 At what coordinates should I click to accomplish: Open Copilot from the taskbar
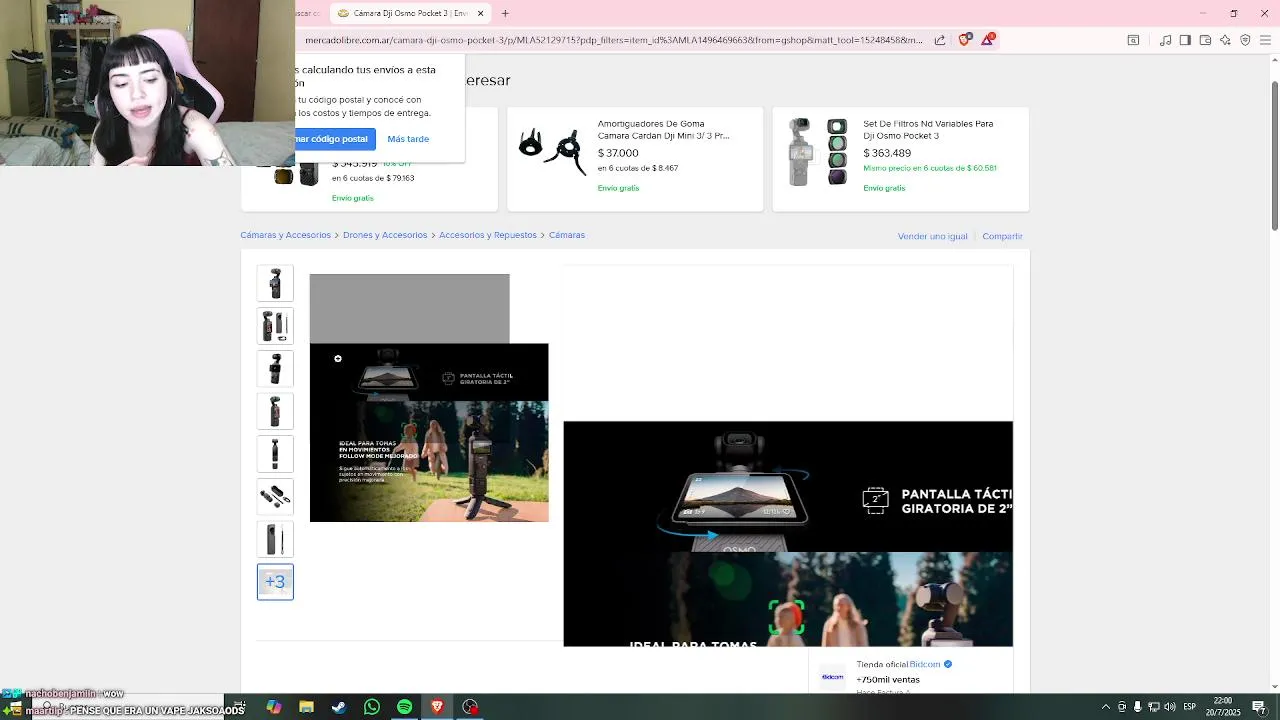click(x=273, y=707)
